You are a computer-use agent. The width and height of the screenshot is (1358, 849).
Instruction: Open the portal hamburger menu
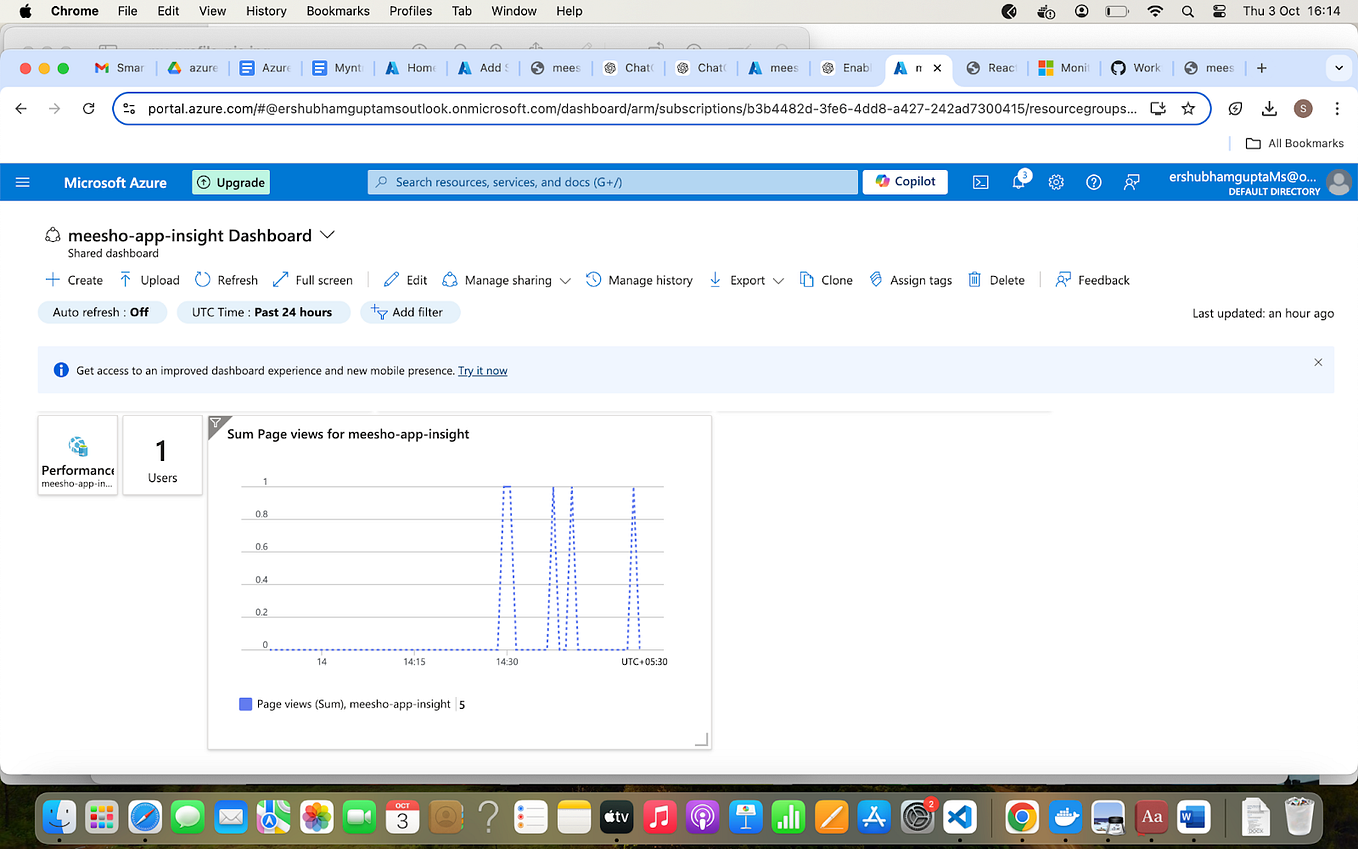pos(22,182)
